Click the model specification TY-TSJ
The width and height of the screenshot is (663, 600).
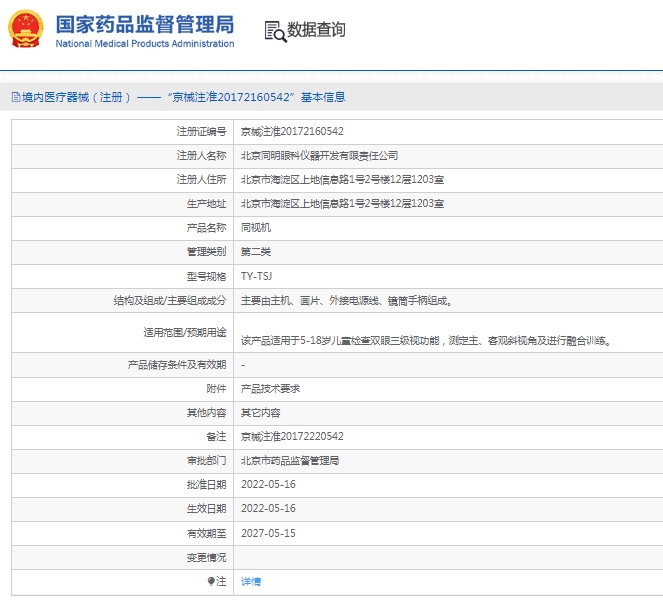point(257,276)
